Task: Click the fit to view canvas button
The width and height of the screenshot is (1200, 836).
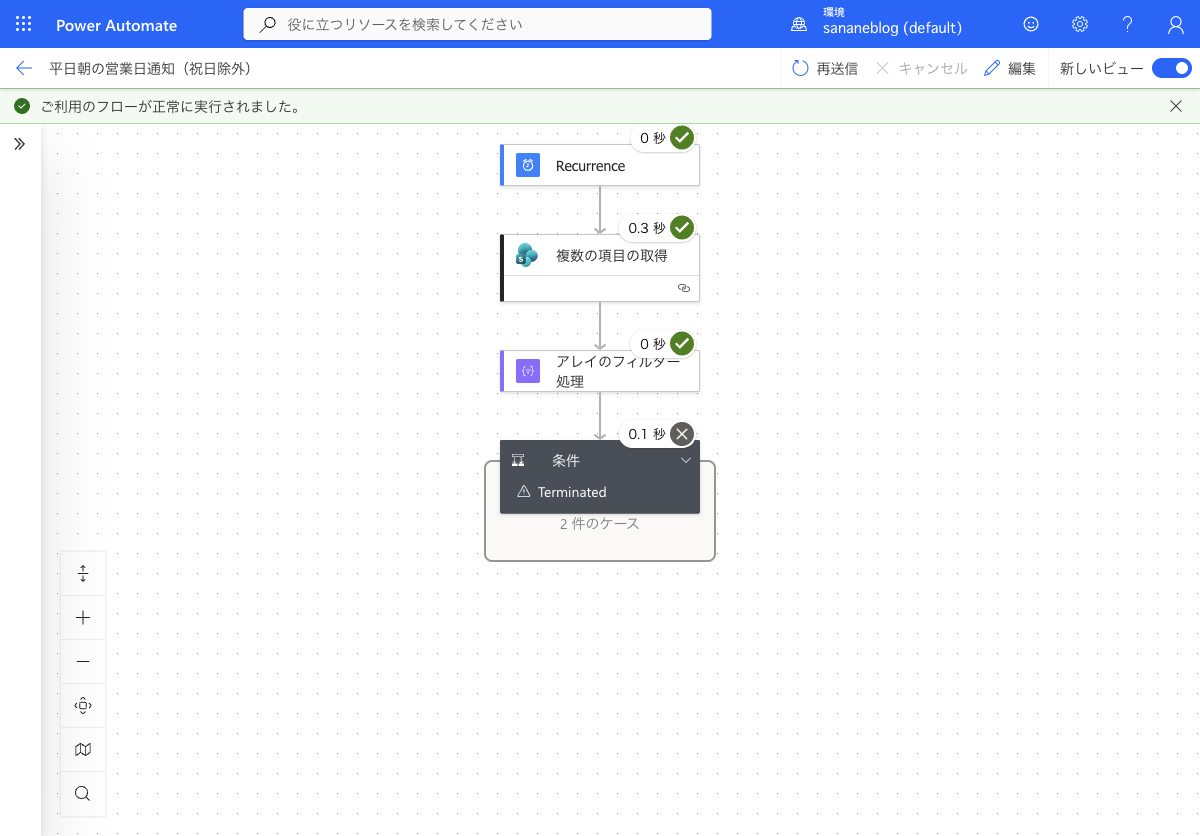Action: tap(83, 706)
